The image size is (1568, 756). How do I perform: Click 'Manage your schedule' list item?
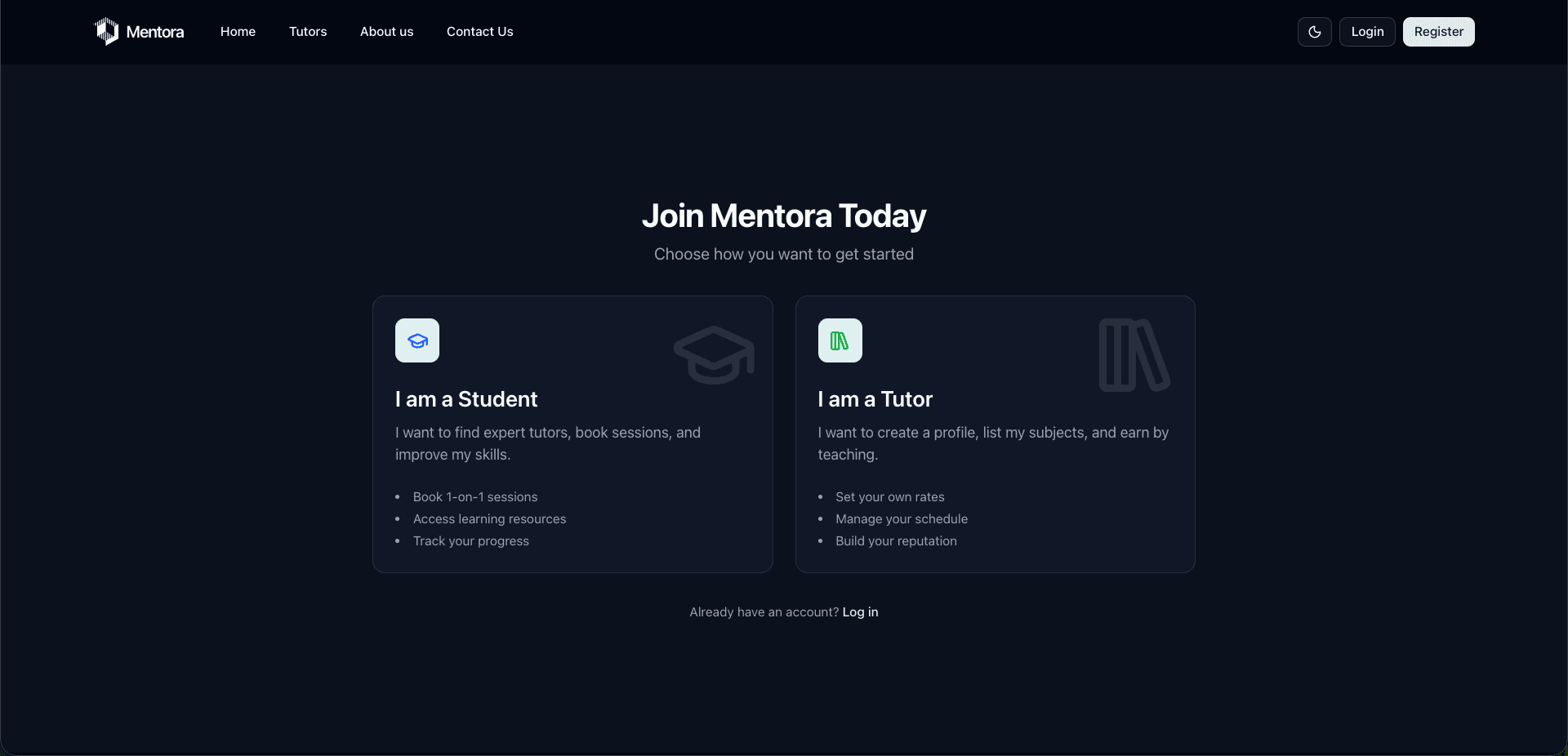[x=902, y=519]
